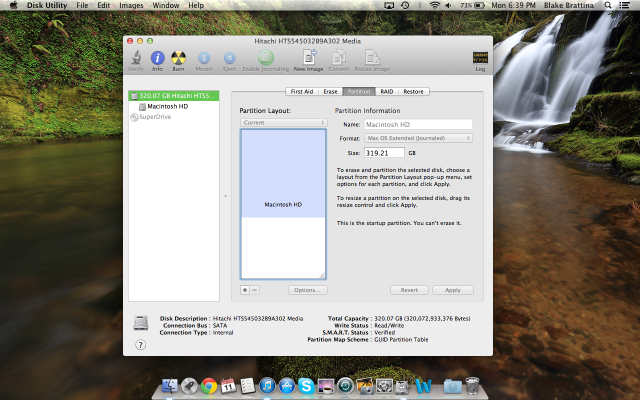The height and width of the screenshot is (400, 640).
Task: Switch to the First Aid tab
Action: 302,91
